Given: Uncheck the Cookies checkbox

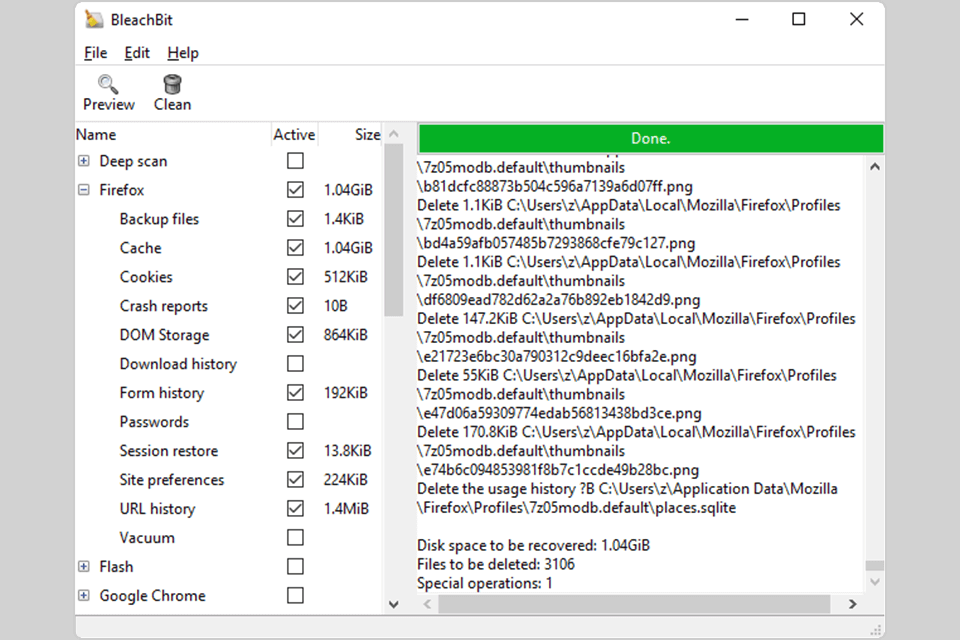Looking at the screenshot, I should coord(295,277).
